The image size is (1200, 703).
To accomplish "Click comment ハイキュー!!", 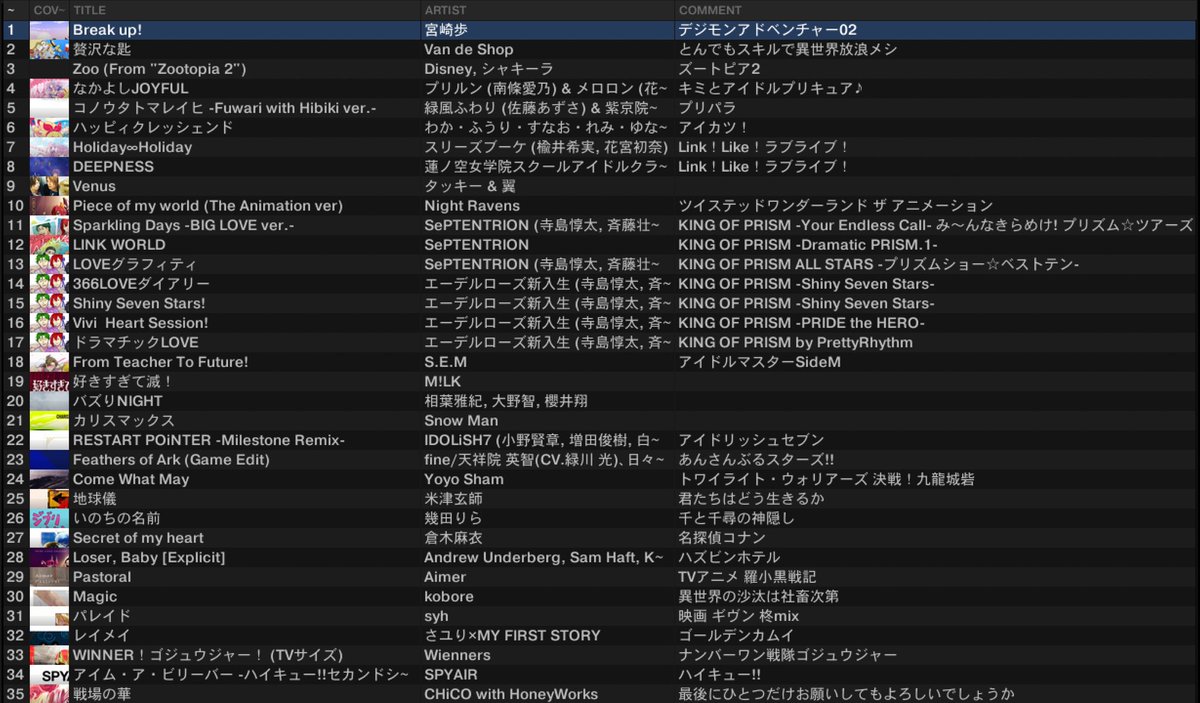I will click(x=721, y=675).
